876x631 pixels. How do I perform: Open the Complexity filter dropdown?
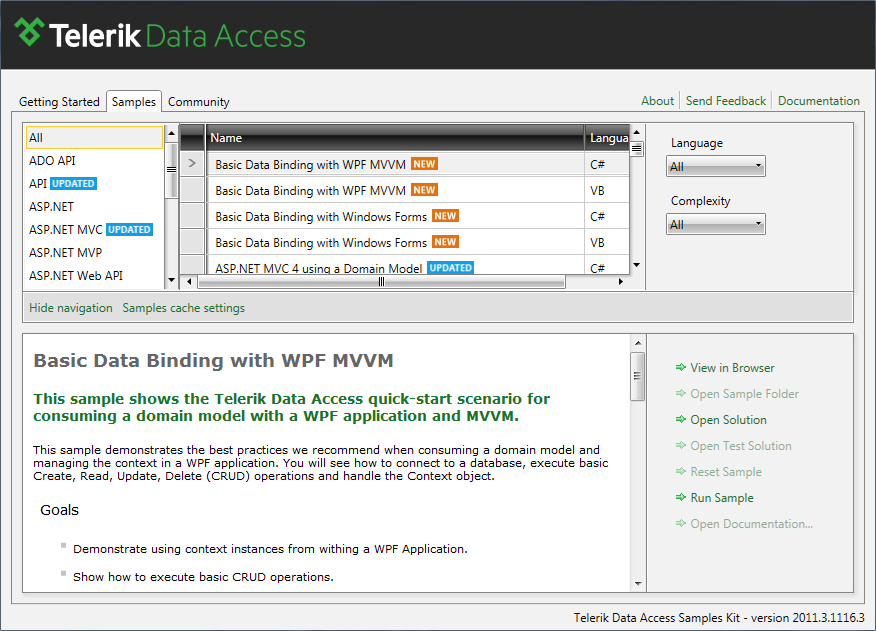coord(715,225)
